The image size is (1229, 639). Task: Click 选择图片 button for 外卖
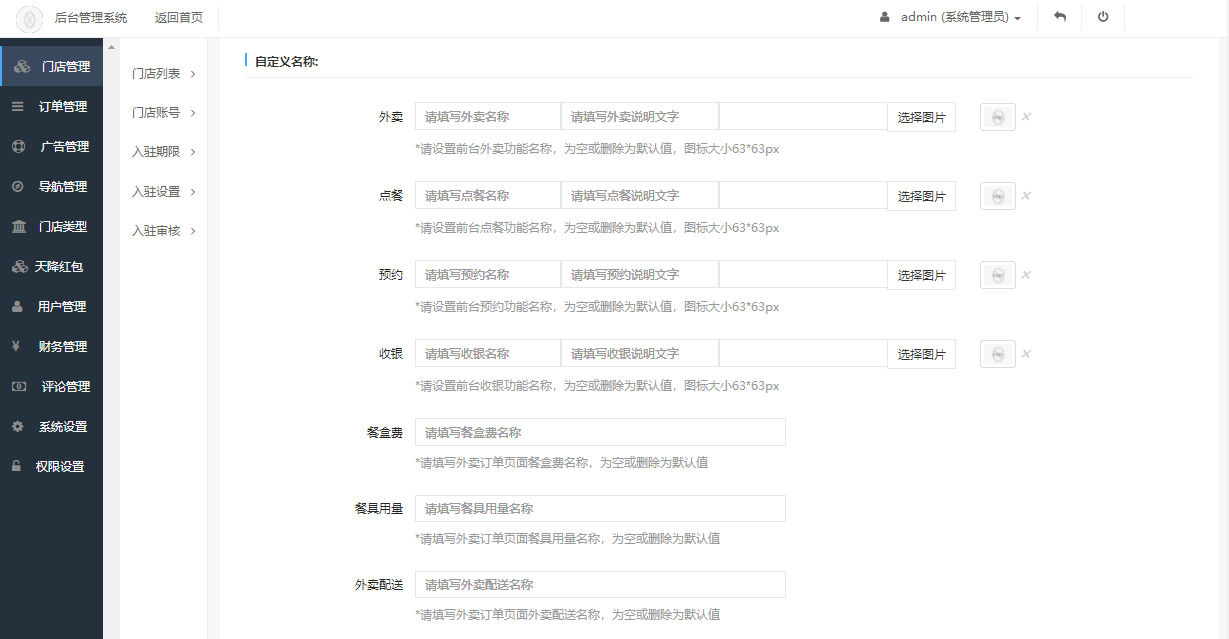click(x=921, y=117)
